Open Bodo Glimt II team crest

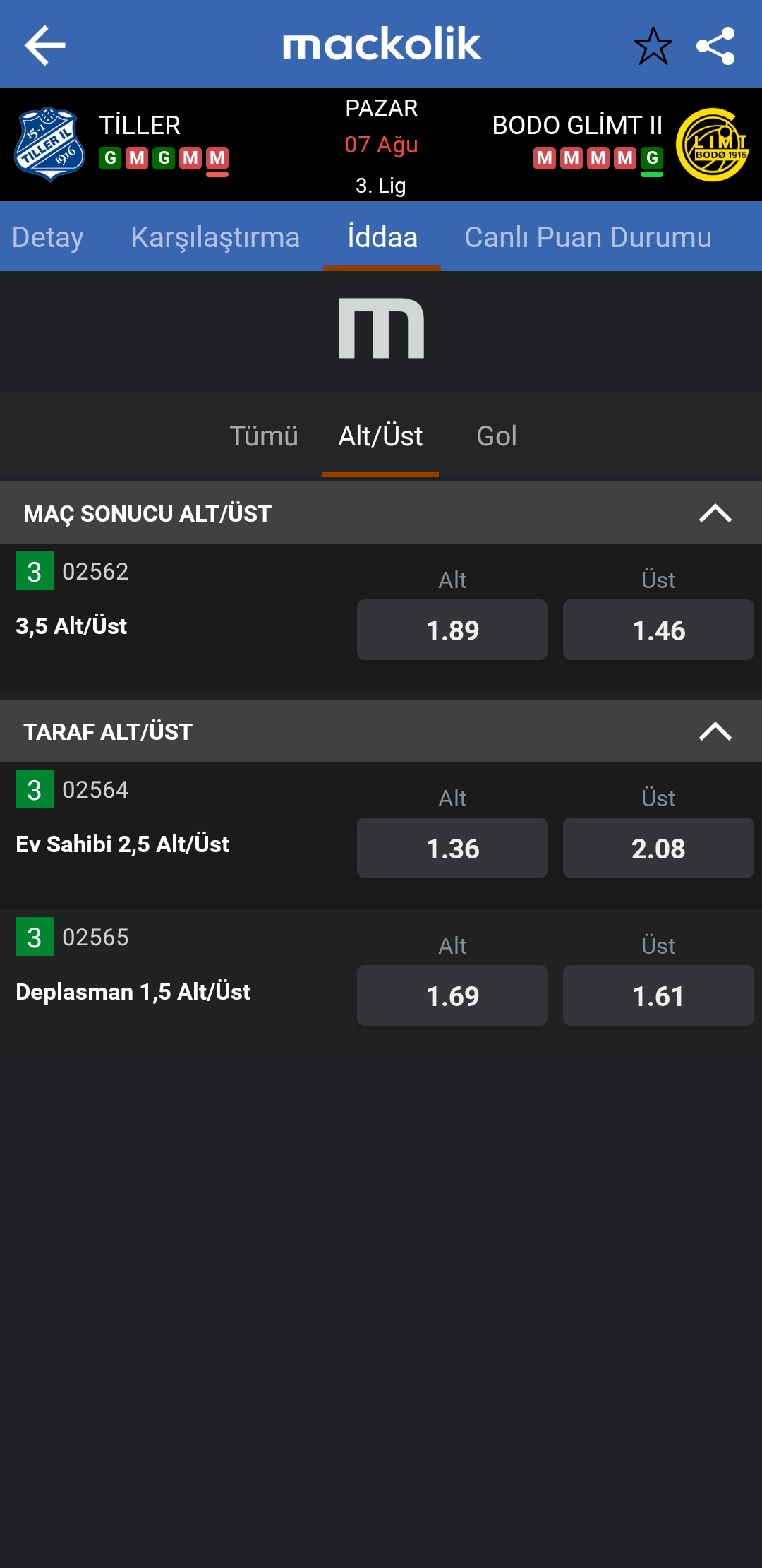tap(713, 145)
